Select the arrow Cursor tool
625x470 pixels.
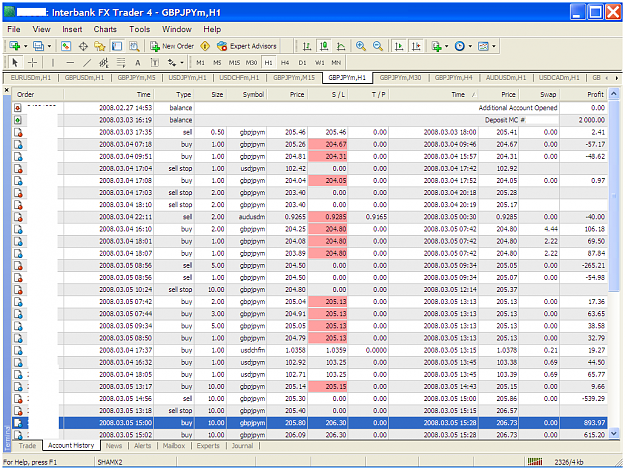tap(15, 63)
